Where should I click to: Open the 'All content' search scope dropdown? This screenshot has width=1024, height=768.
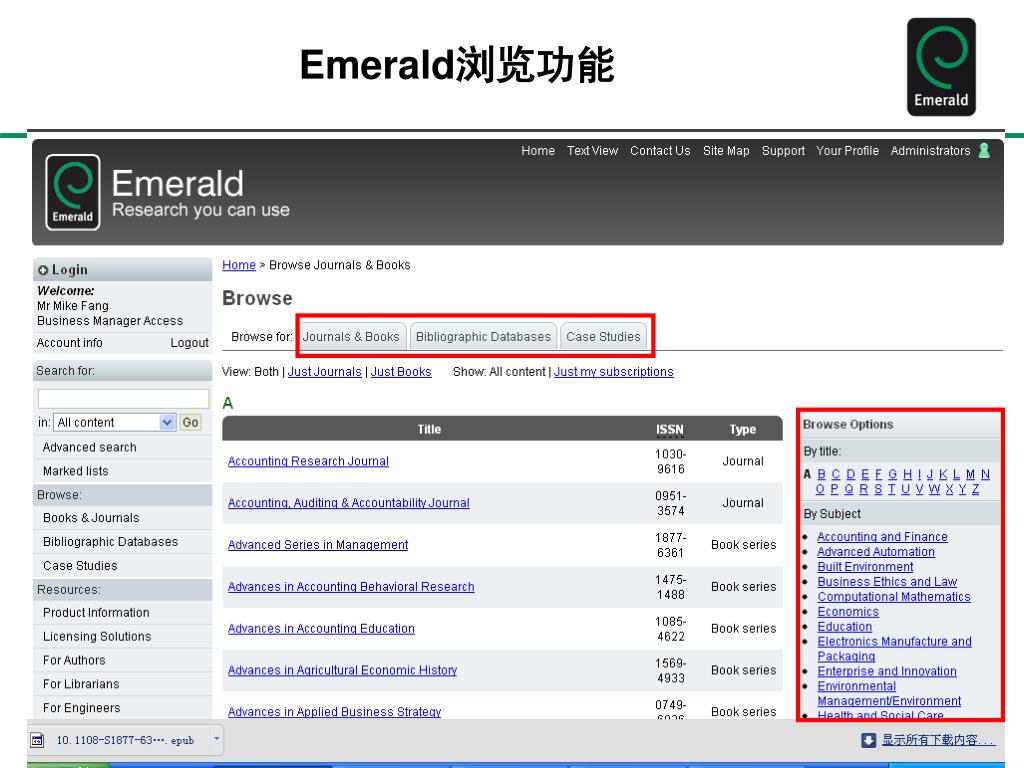[114, 423]
